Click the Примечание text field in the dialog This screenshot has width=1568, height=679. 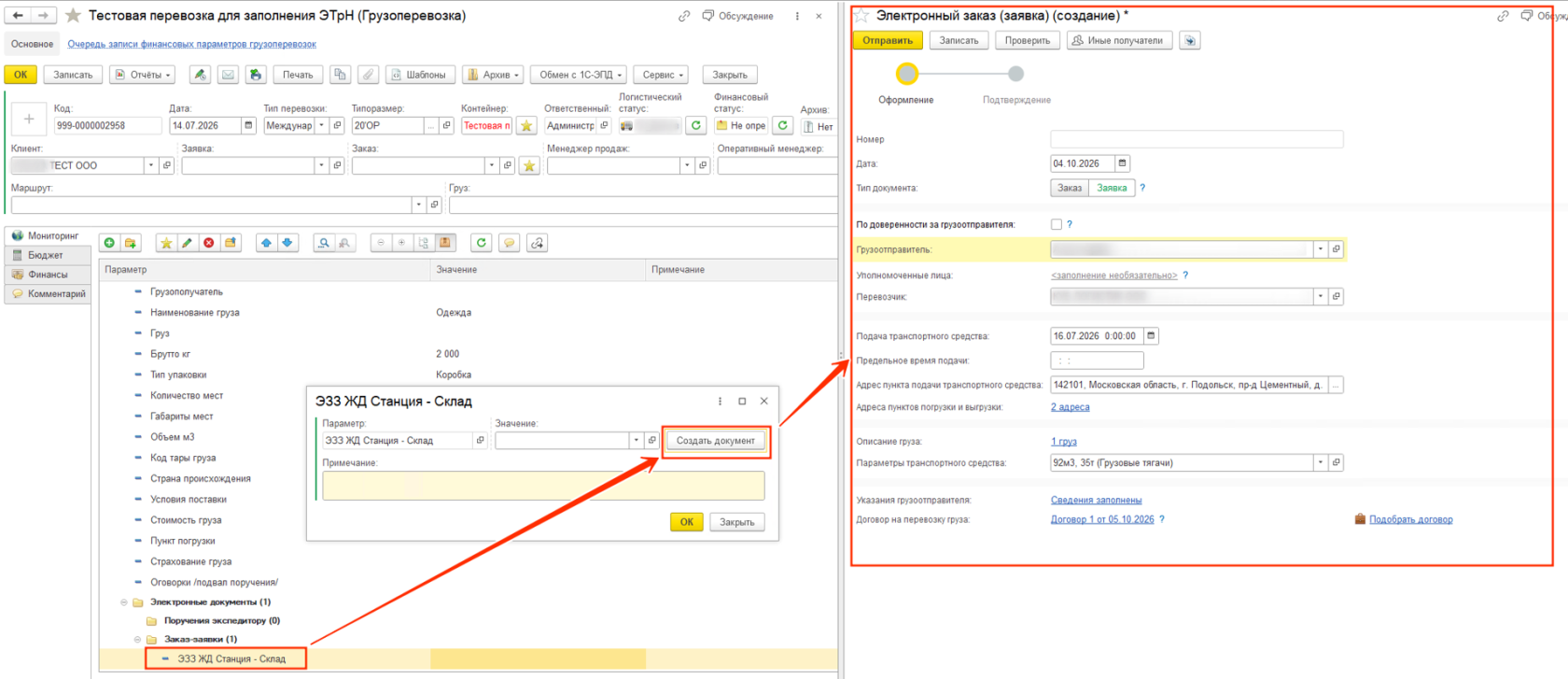tap(543, 486)
